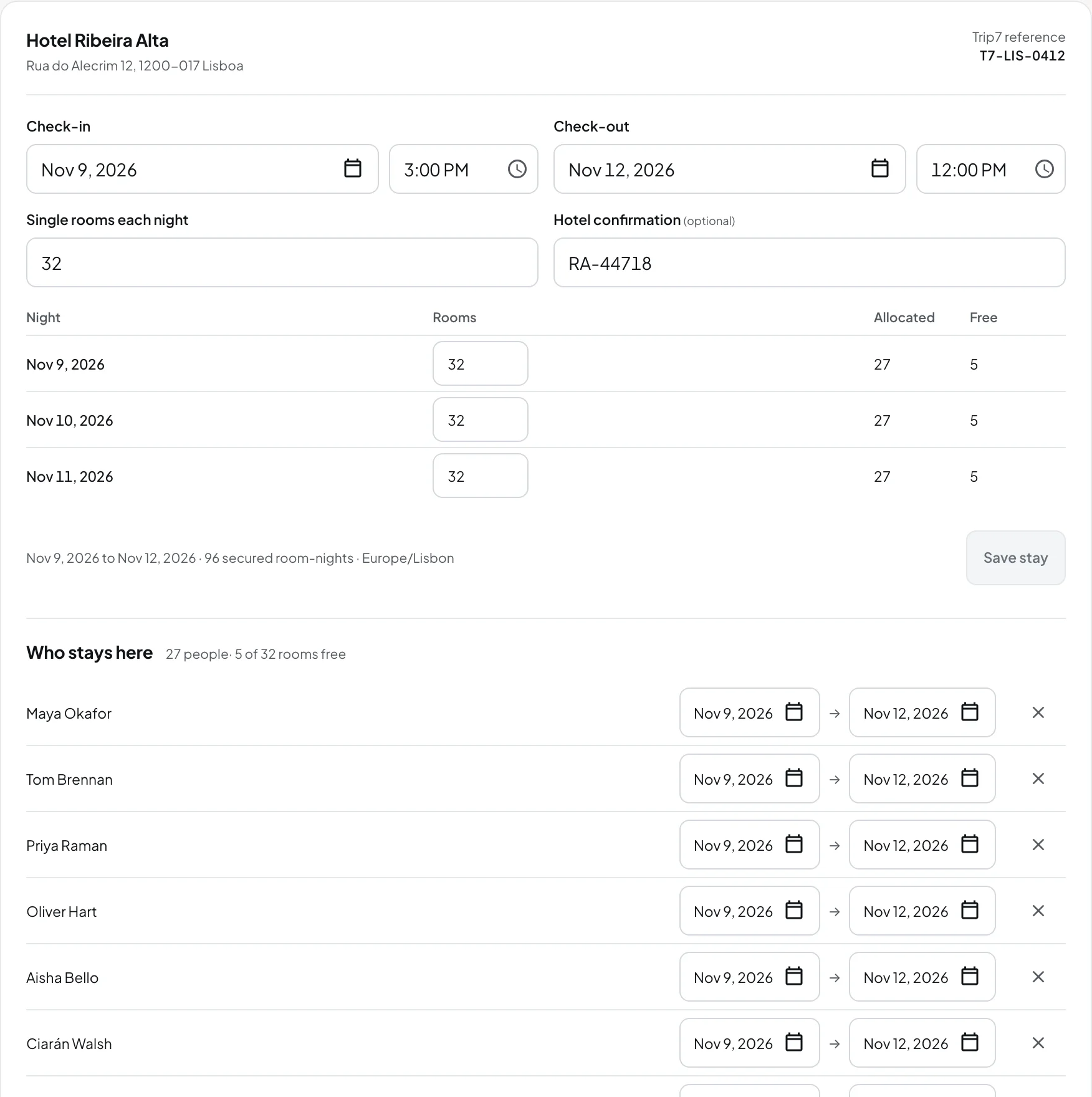Open Oliver Hart's departure date calendar icon
The height and width of the screenshot is (1097, 1092).
(970, 910)
